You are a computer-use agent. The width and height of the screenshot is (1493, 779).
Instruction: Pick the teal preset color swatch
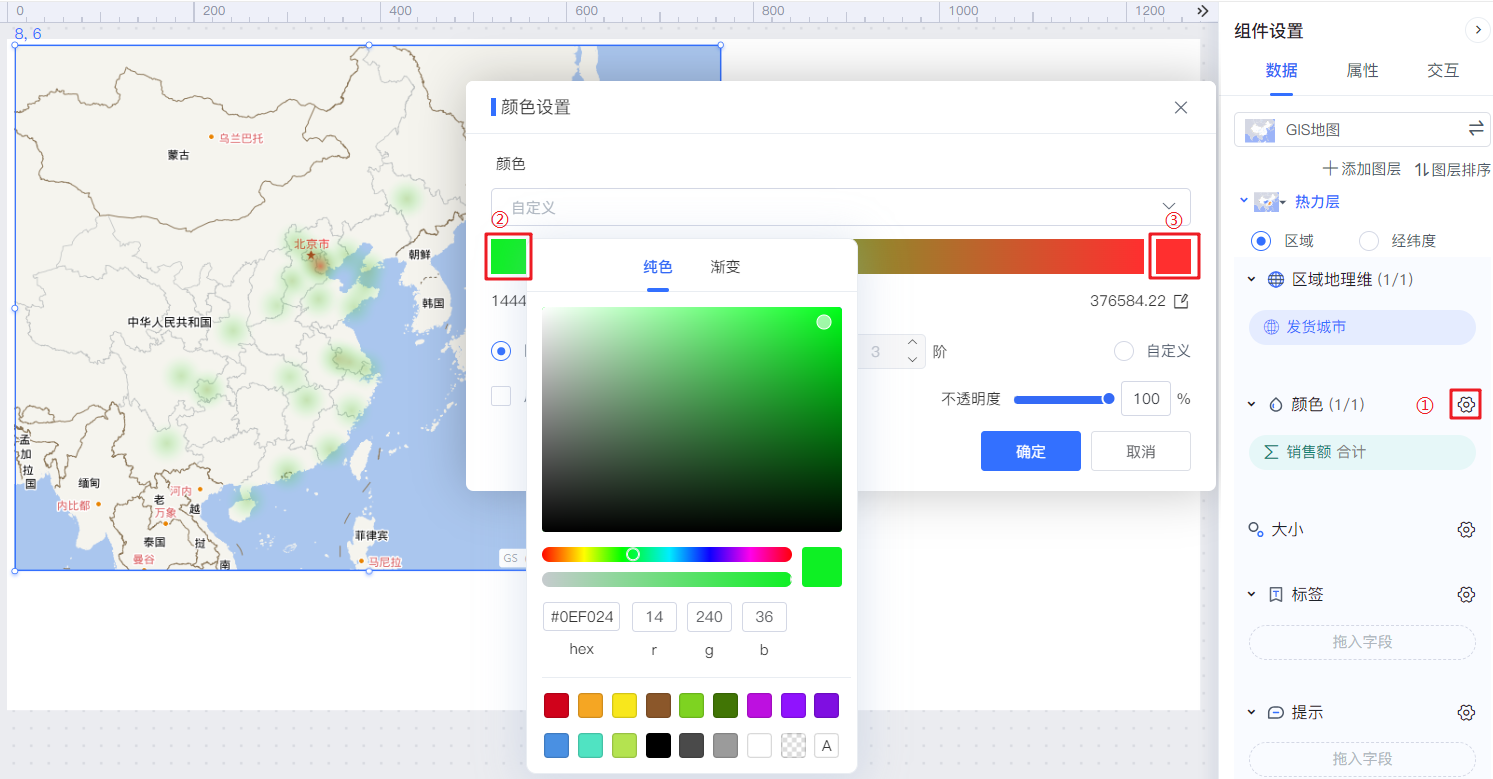tap(590, 745)
